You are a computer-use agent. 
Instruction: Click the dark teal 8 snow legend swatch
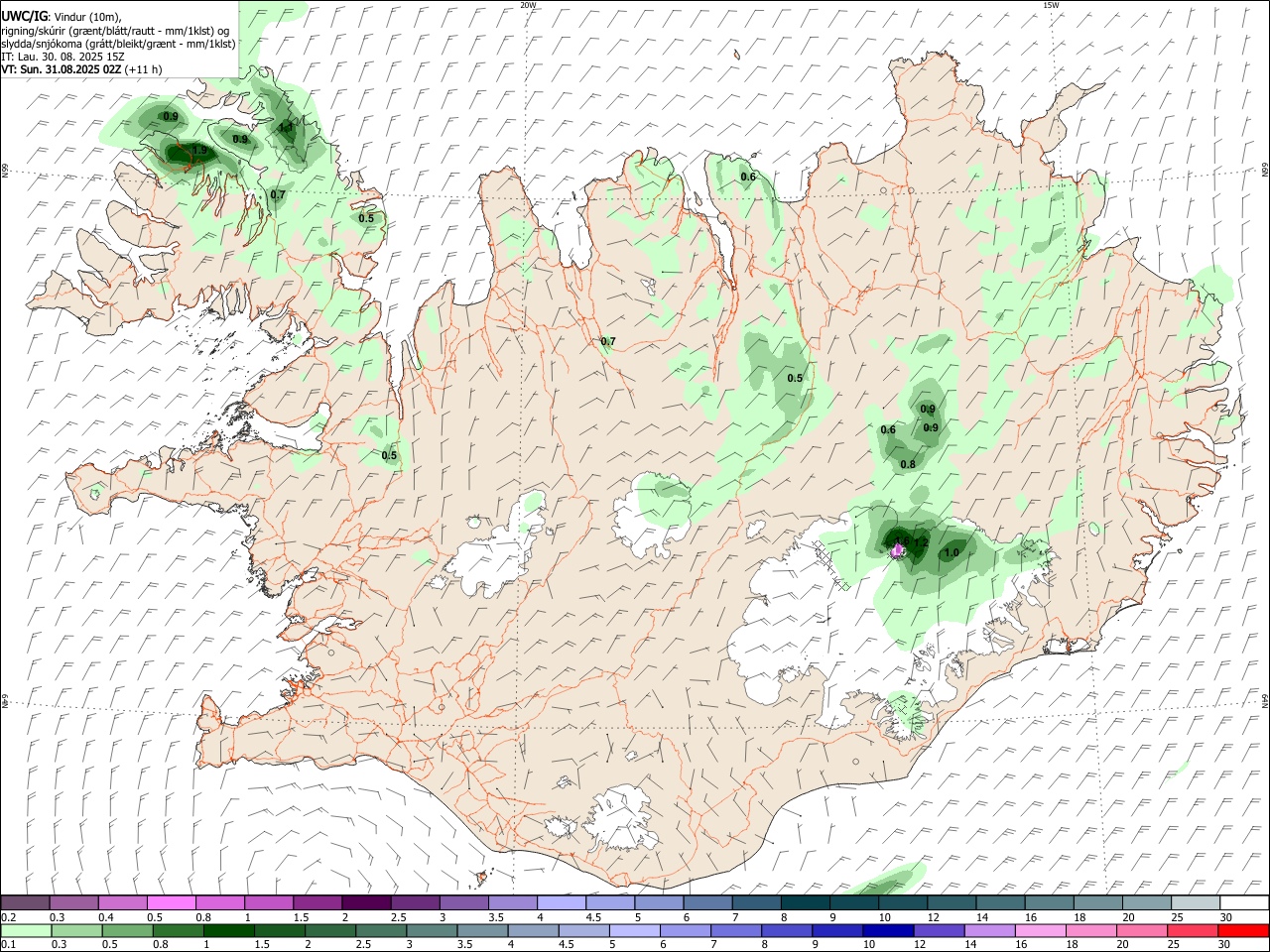coord(805,903)
